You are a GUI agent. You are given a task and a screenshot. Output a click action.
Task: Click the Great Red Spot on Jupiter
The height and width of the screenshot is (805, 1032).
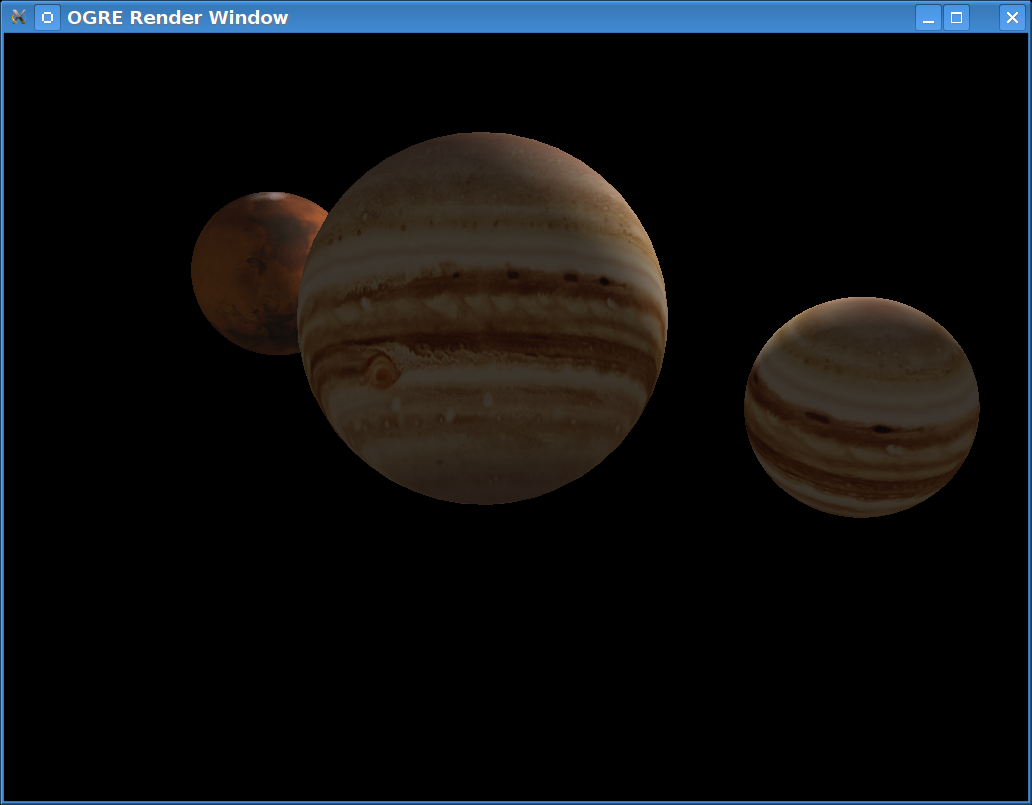382,372
